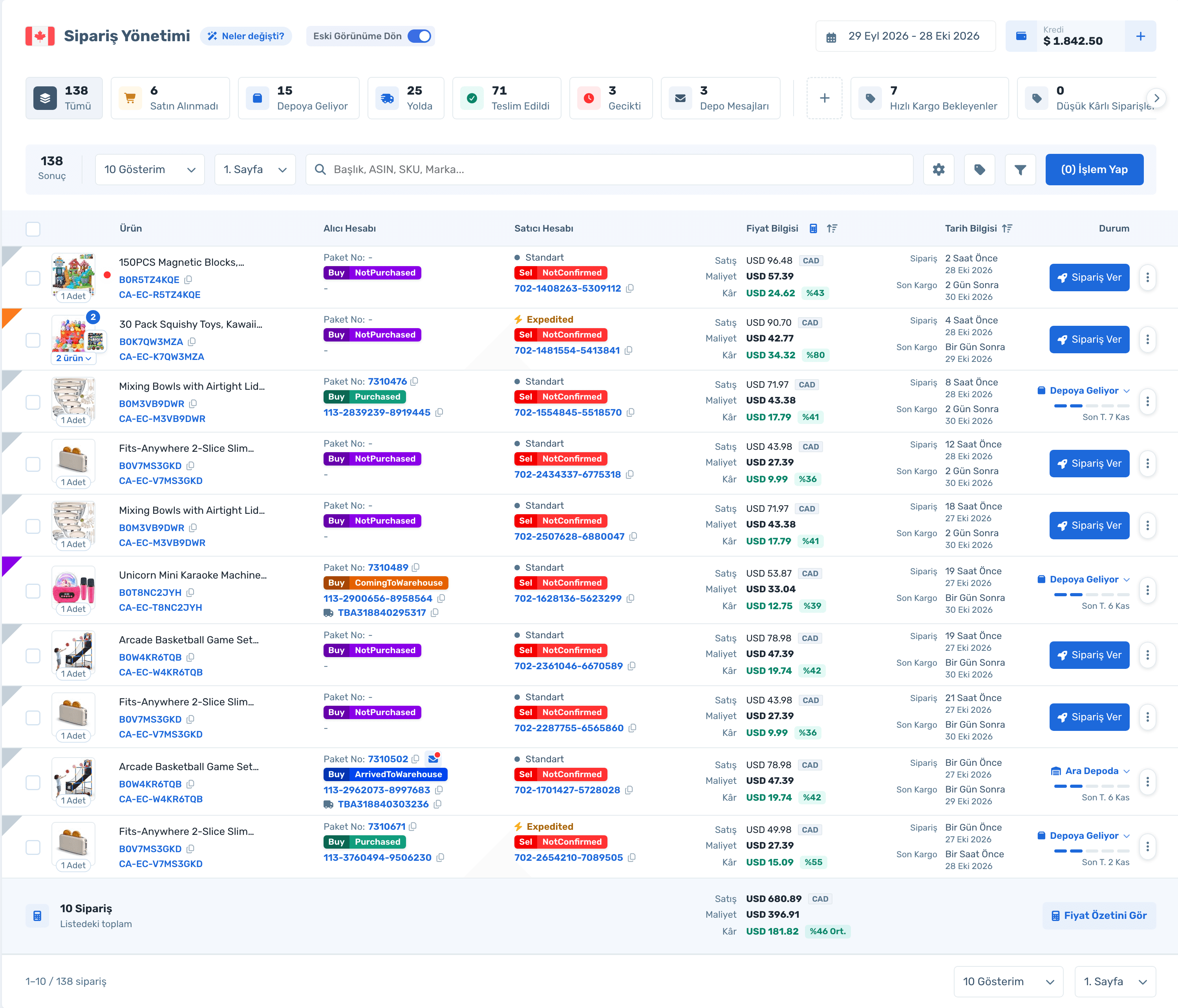Select the Unicorn Mini Karaoke Machine checkbox
Screen dimensions: 1178x1008
click(x=33, y=591)
